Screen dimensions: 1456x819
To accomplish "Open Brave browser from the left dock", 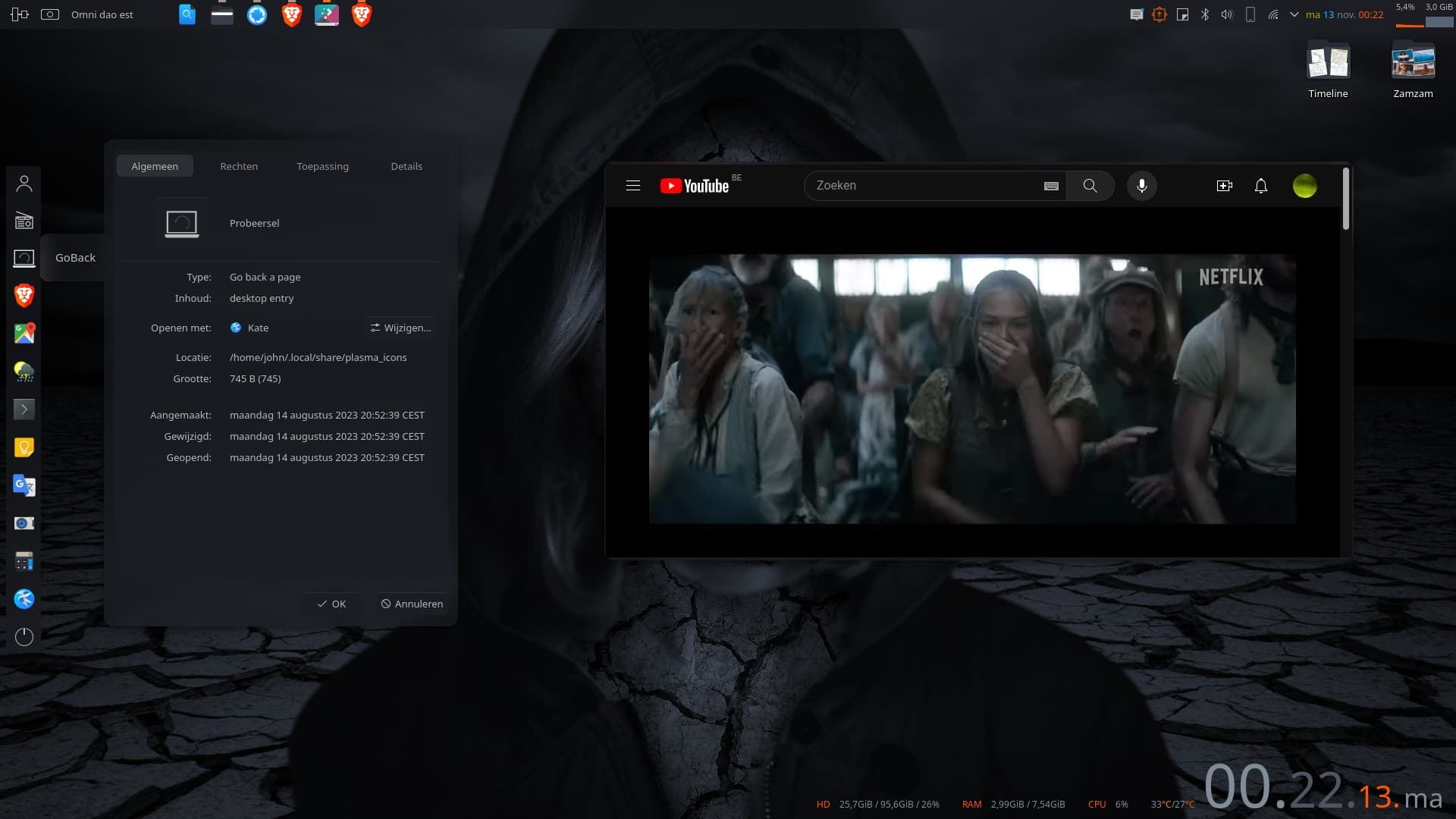I will 24,296.
